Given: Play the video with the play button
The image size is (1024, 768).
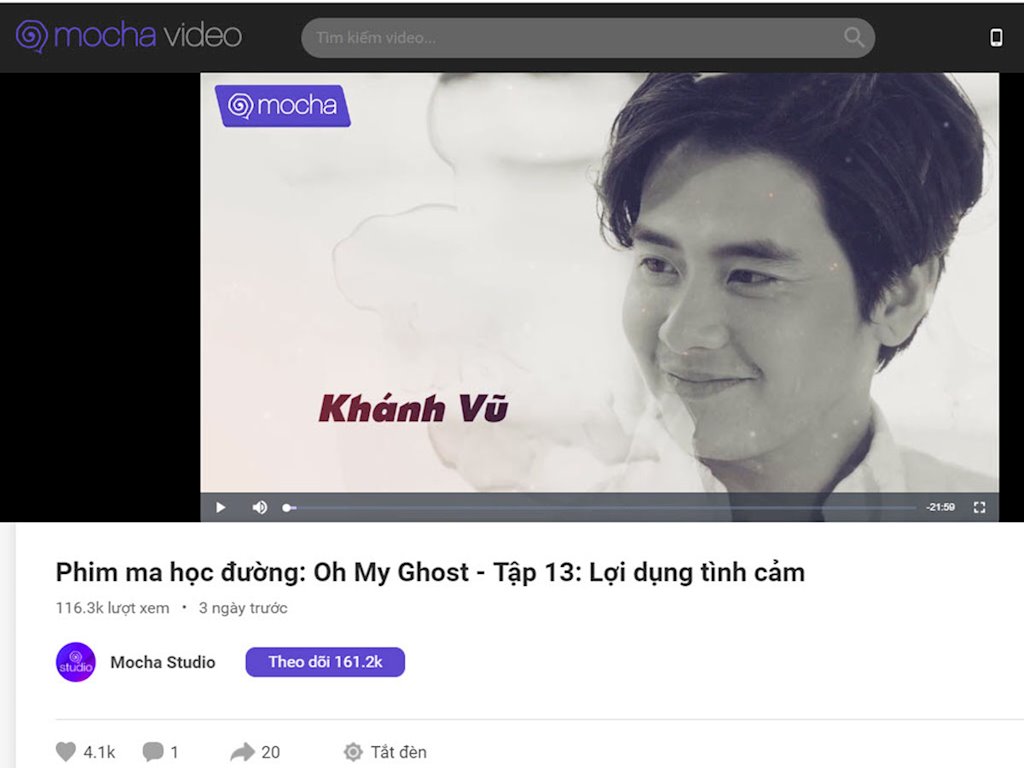Looking at the screenshot, I should tap(221, 507).
